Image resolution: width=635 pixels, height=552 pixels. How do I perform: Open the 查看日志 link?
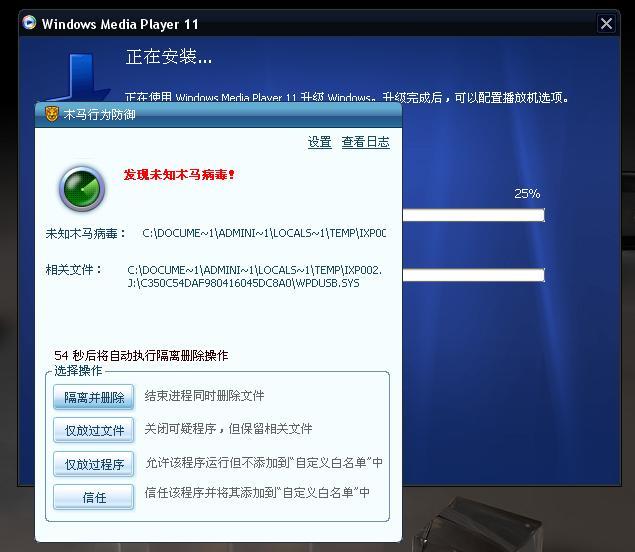(365, 142)
